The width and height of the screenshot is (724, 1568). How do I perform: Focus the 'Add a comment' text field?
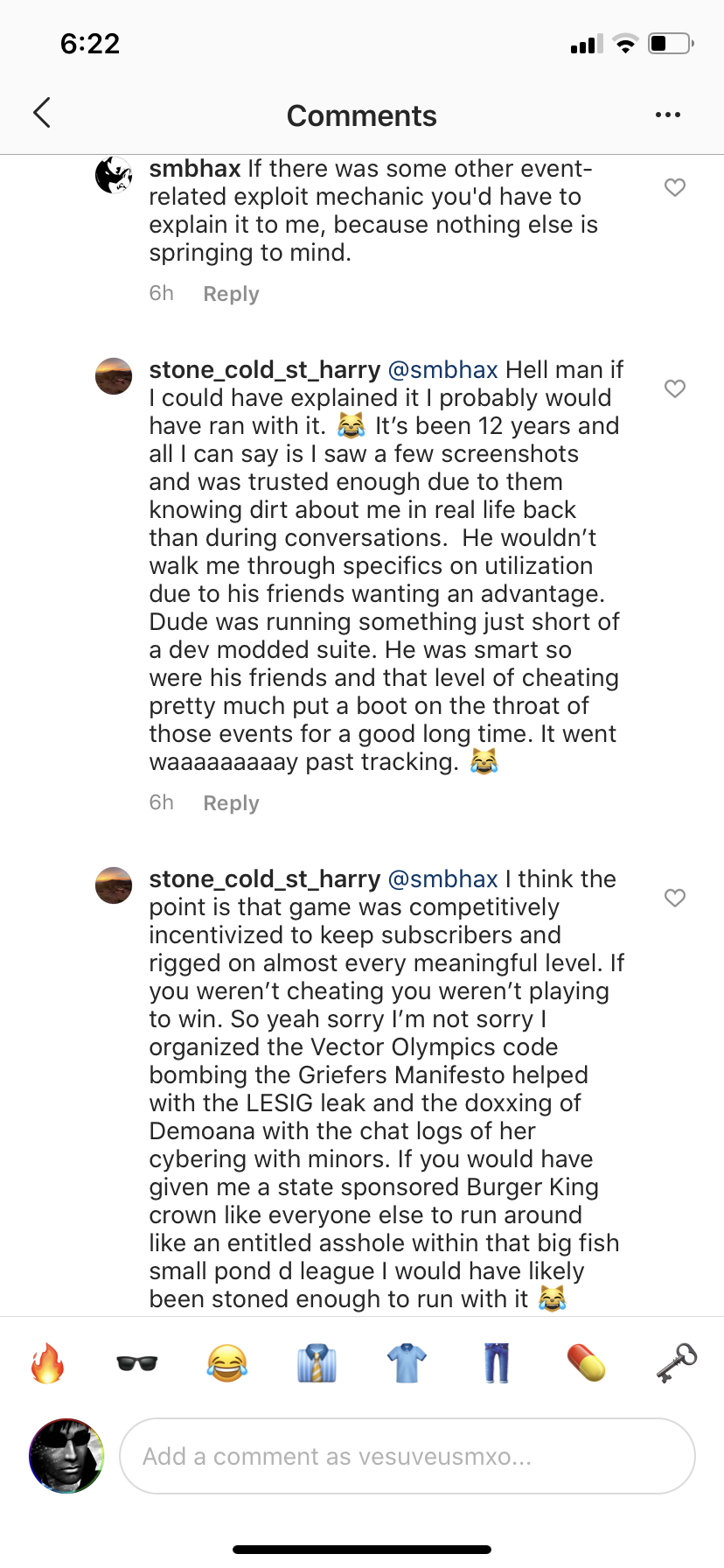(x=407, y=1456)
